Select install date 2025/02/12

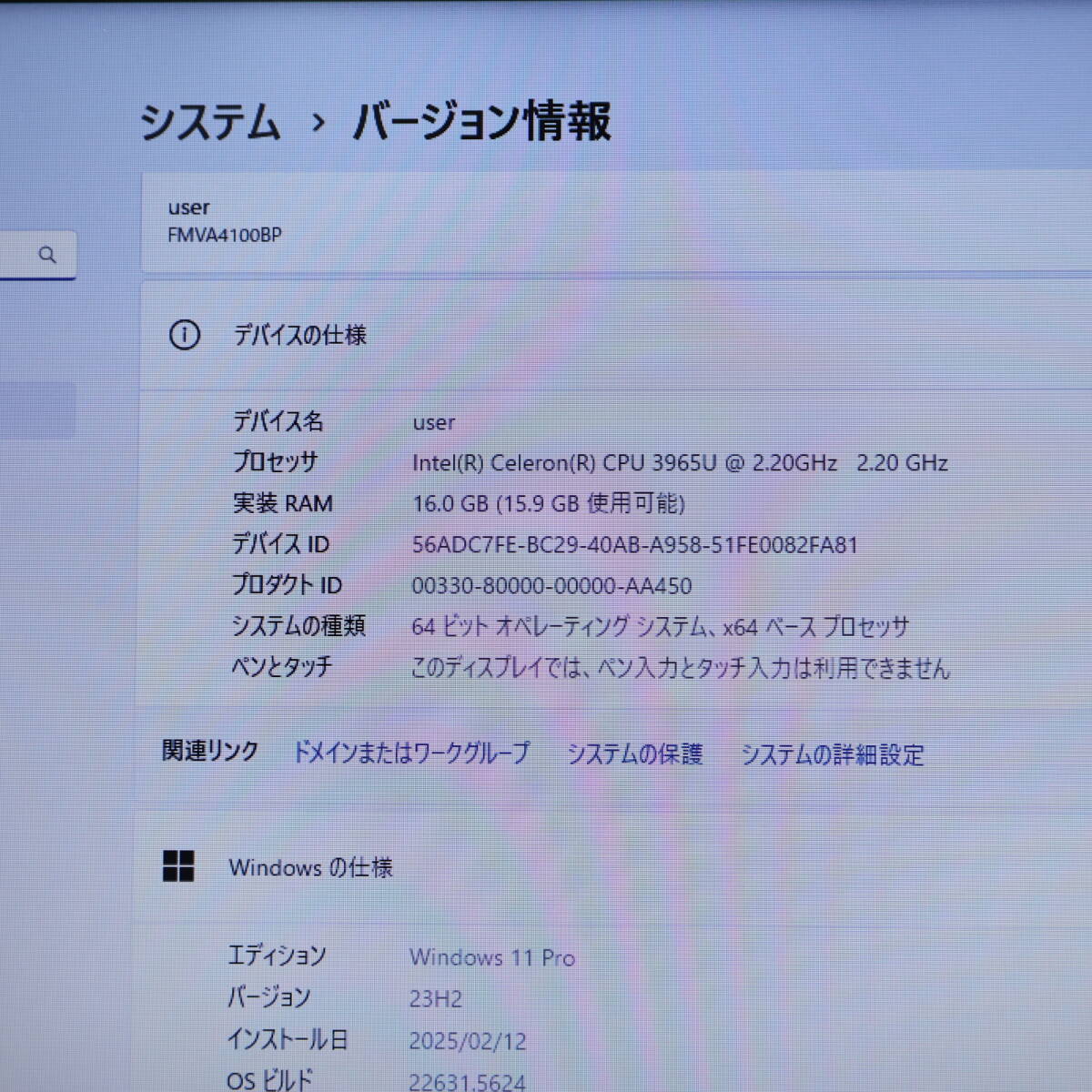468,1041
